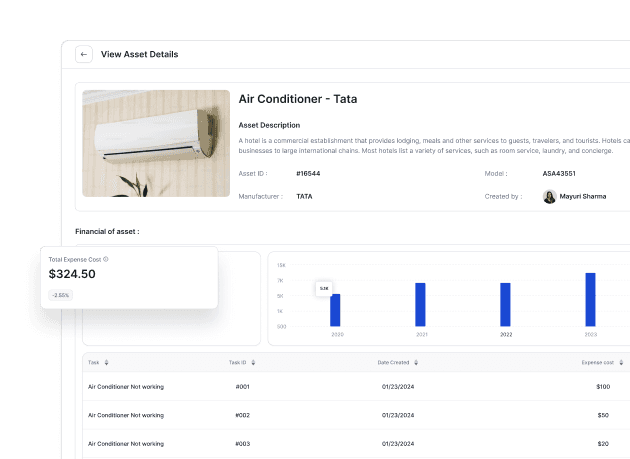Screen dimensions: 630x459
Task: Click the 5.5K chart tooltip
Action: [x=324, y=288]
